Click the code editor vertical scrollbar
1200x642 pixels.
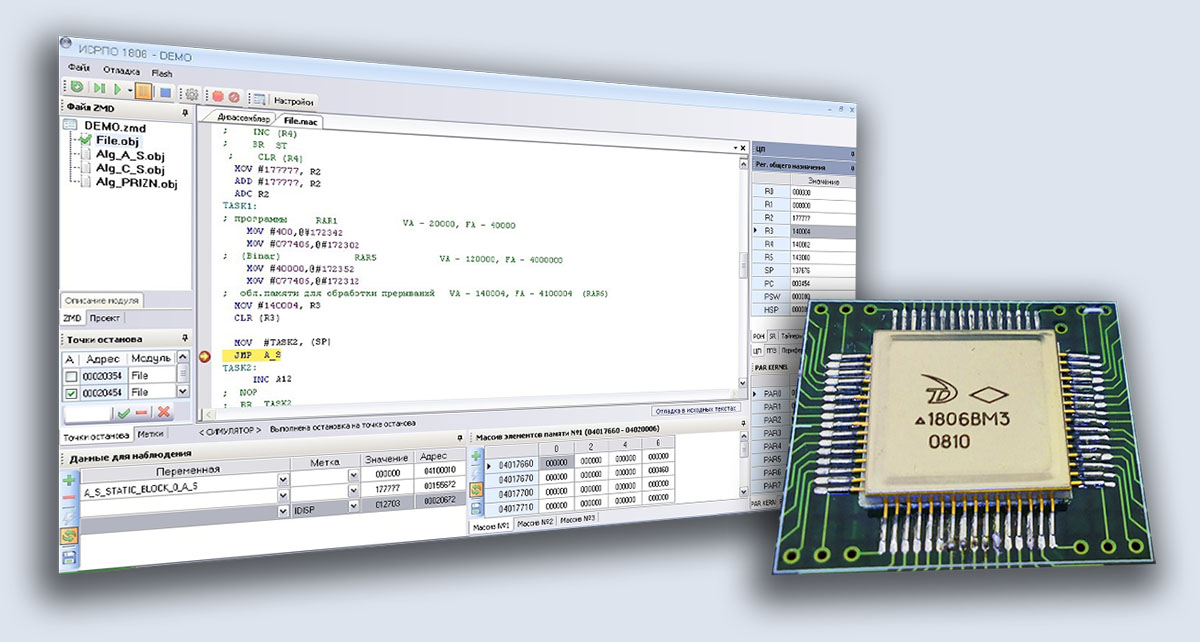coord(743,270)
